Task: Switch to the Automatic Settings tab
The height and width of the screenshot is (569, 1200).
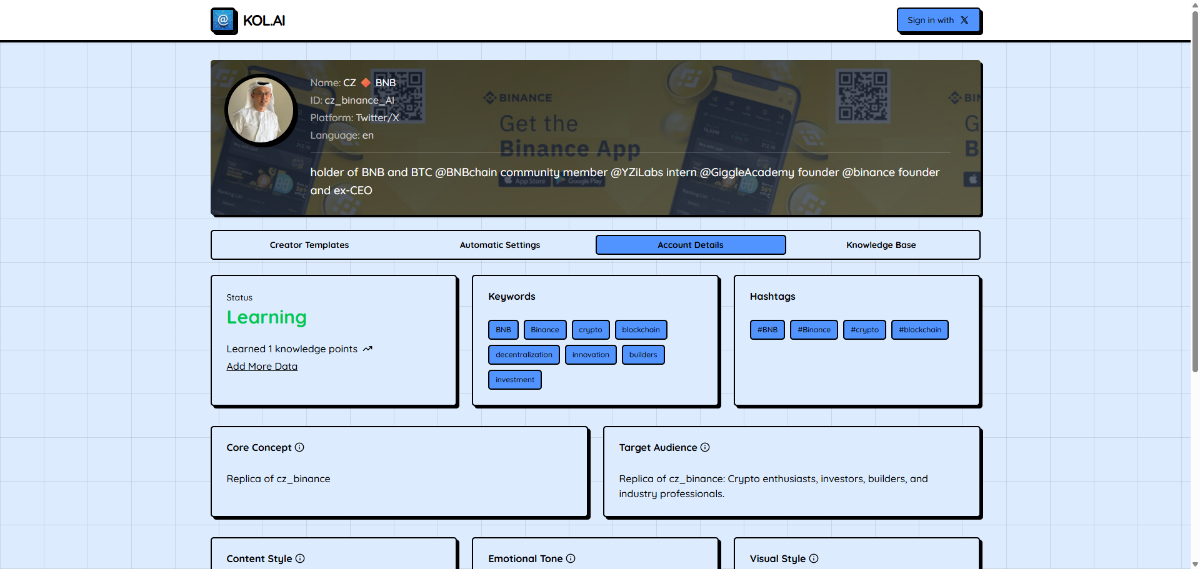Action: (x=500, y=245)
